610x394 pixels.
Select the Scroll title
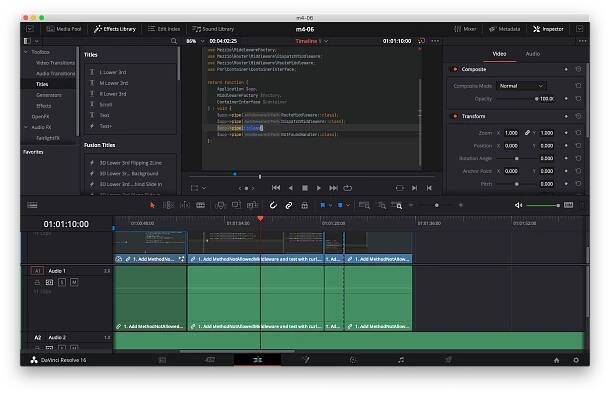pyautogui.click(x=106, y=104)
